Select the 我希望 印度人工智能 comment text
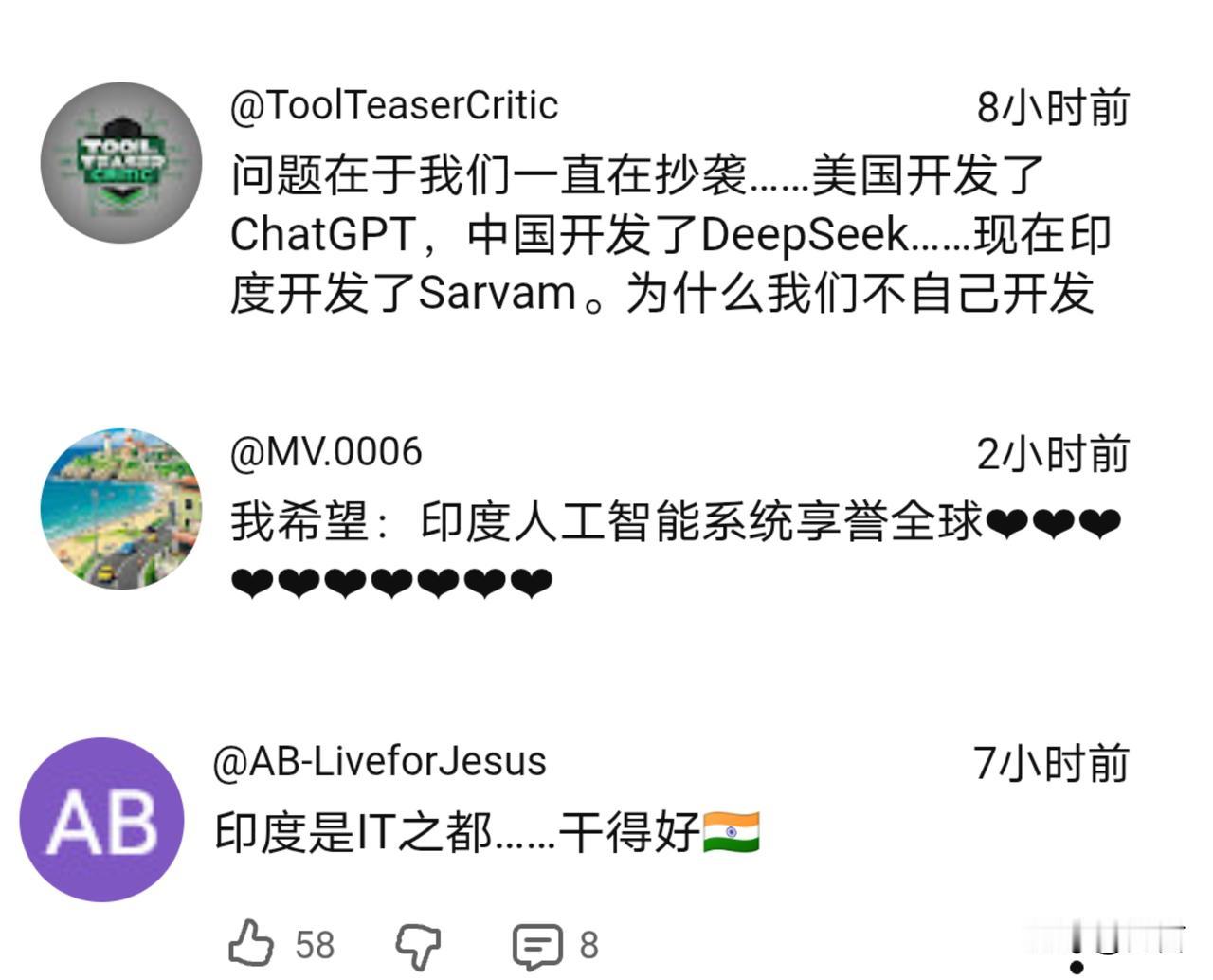The width and height of the screenshot is (1213, 980). (x=676, y=551)
